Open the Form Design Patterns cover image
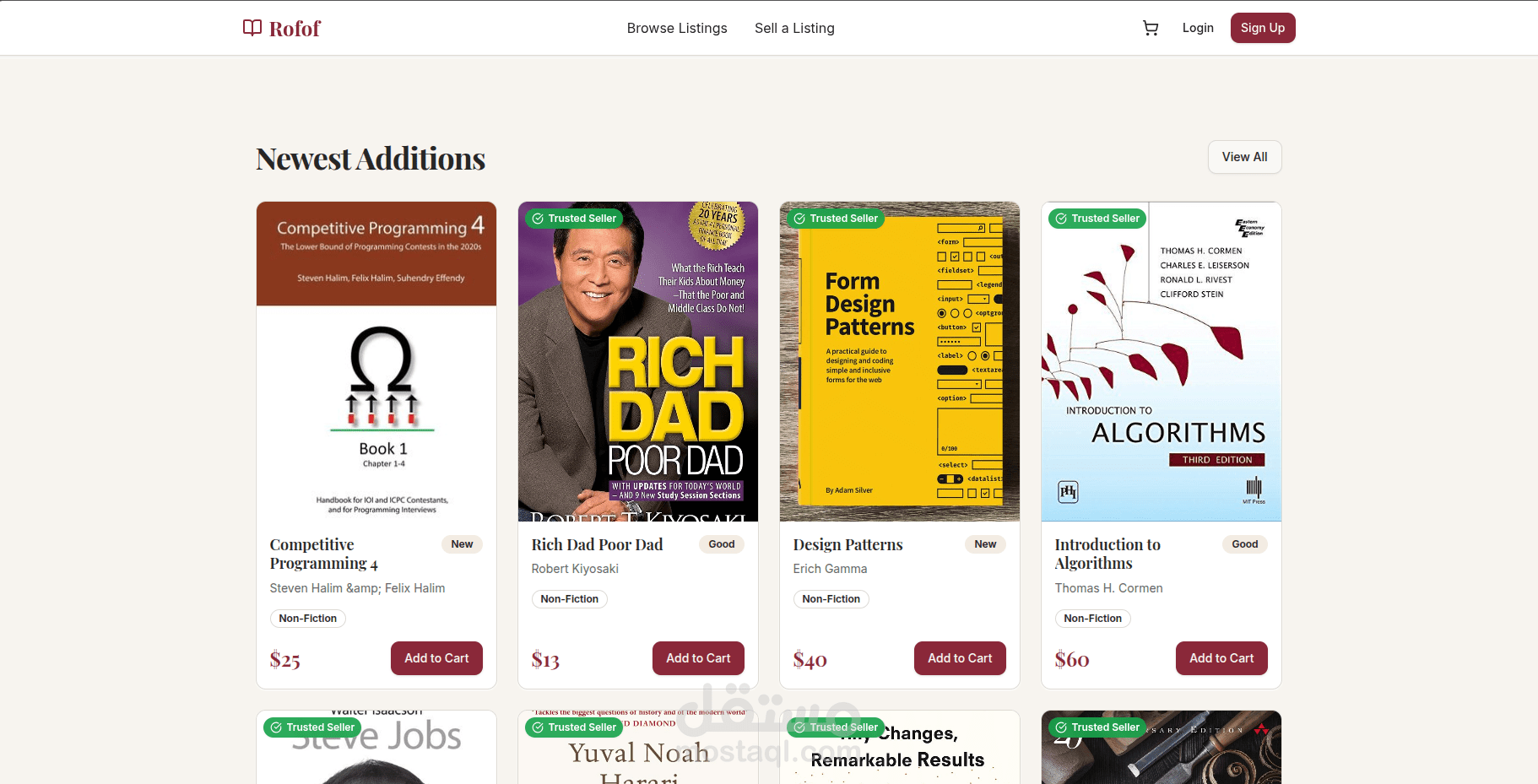 pyautogui.click(x=900, y=361)
